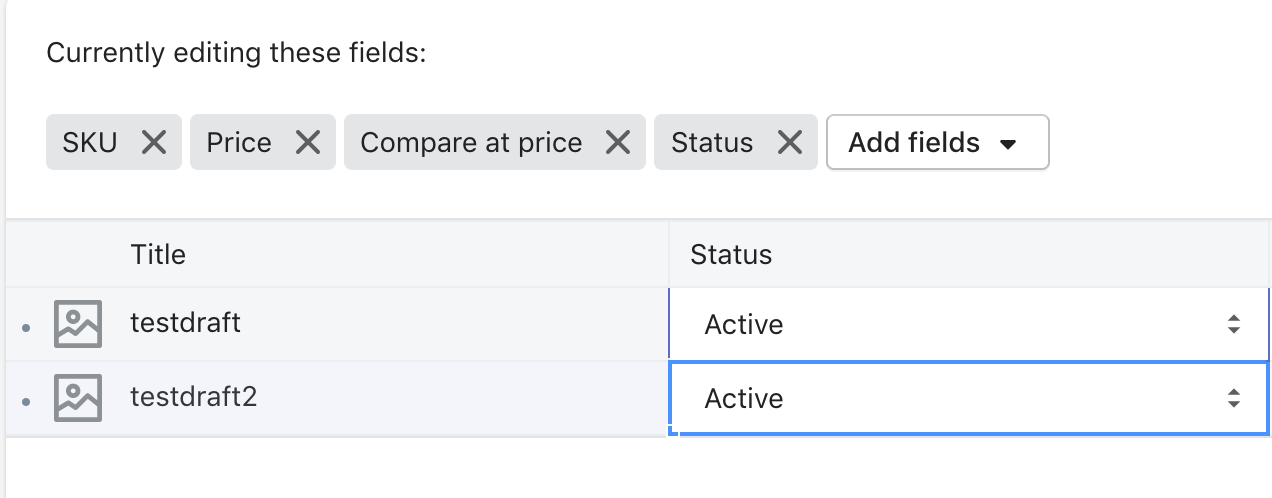Click X on Compare at price tag
Screen dimensions: 1272x498
pyautogui.click(x=618, y=143)
